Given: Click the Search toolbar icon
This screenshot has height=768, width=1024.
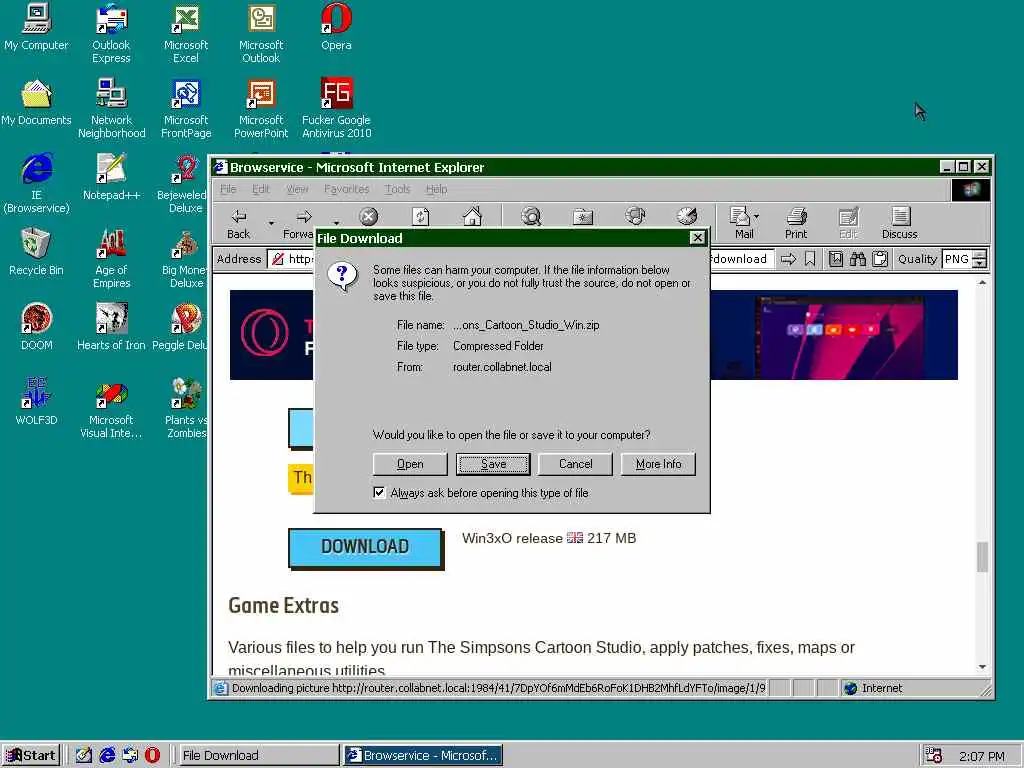Looking at the screenshot, I should pos(531,216).
